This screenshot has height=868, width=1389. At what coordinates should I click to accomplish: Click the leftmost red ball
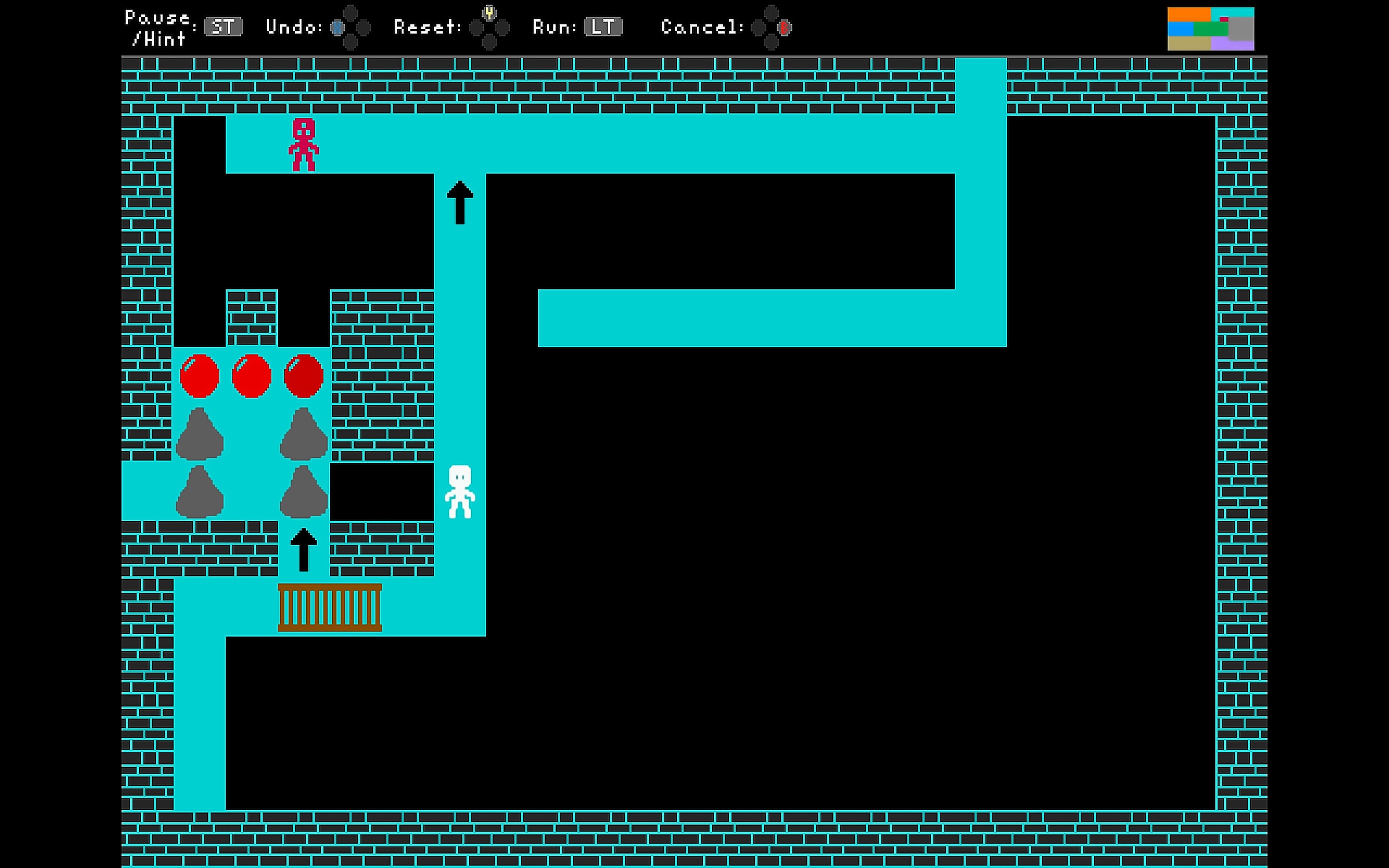click(200, 376)
